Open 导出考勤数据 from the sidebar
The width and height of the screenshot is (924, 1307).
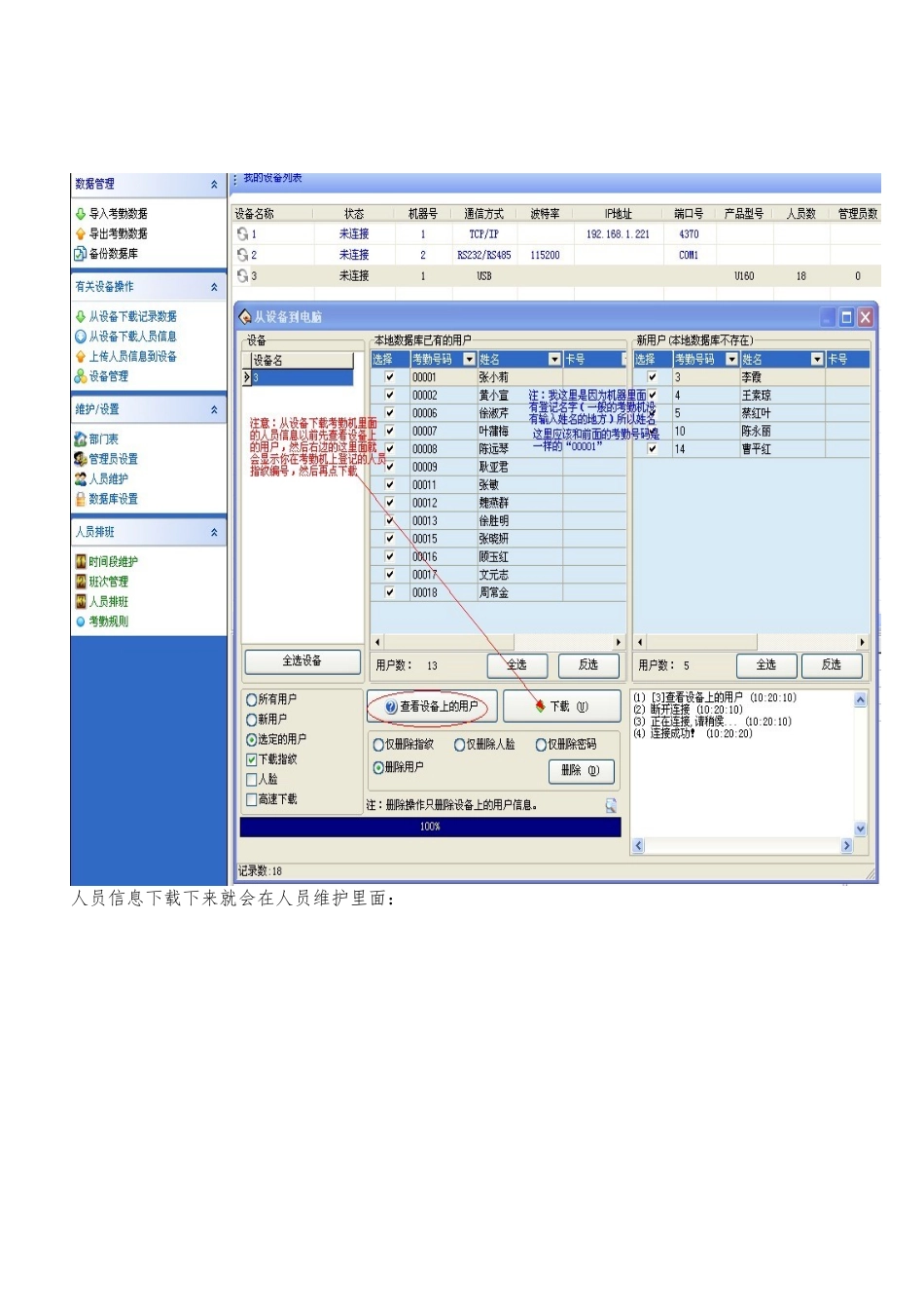coord(118,233)
